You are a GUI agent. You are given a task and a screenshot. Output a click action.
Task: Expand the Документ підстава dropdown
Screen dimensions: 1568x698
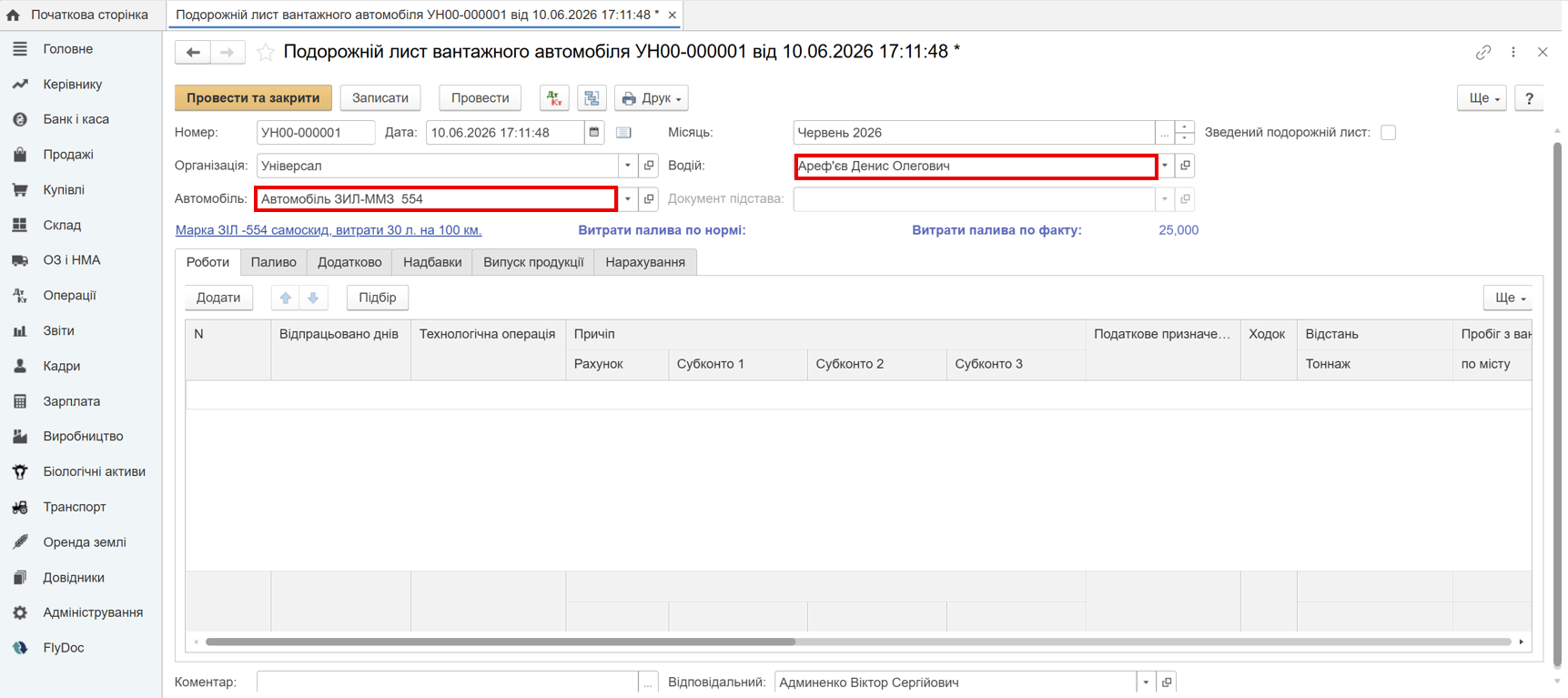1165,199
